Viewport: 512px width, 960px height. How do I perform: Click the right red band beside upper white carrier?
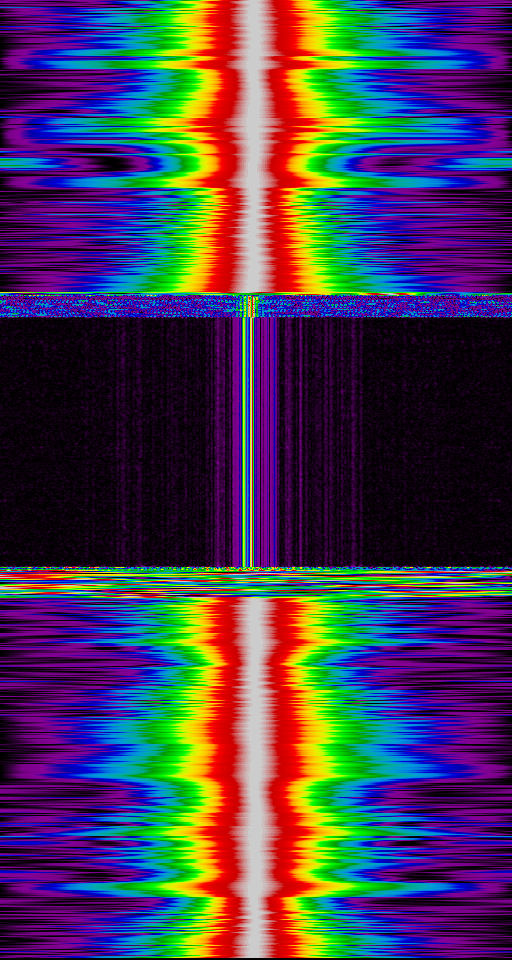click(283, 146)
